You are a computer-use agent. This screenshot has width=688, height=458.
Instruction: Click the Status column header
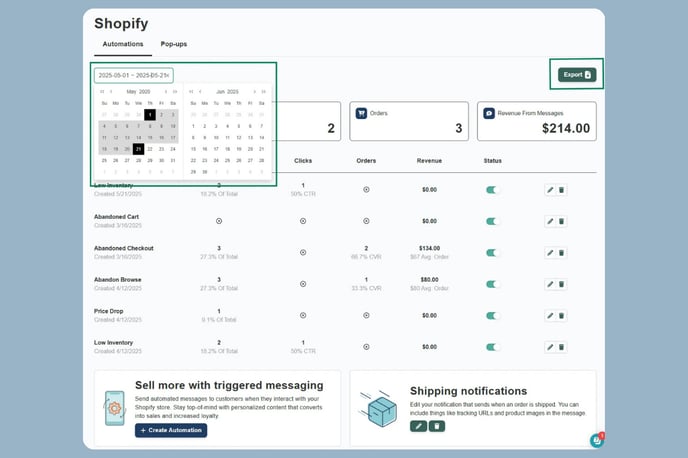493,161
